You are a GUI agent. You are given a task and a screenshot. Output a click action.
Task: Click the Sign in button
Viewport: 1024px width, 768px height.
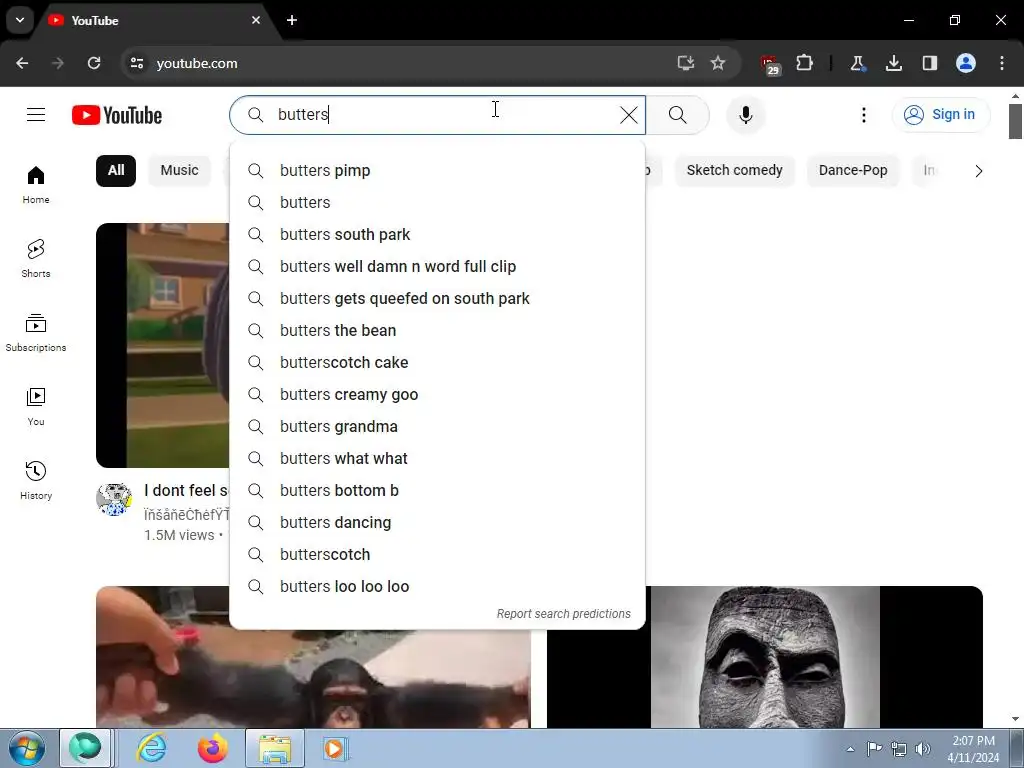[940, 115]
